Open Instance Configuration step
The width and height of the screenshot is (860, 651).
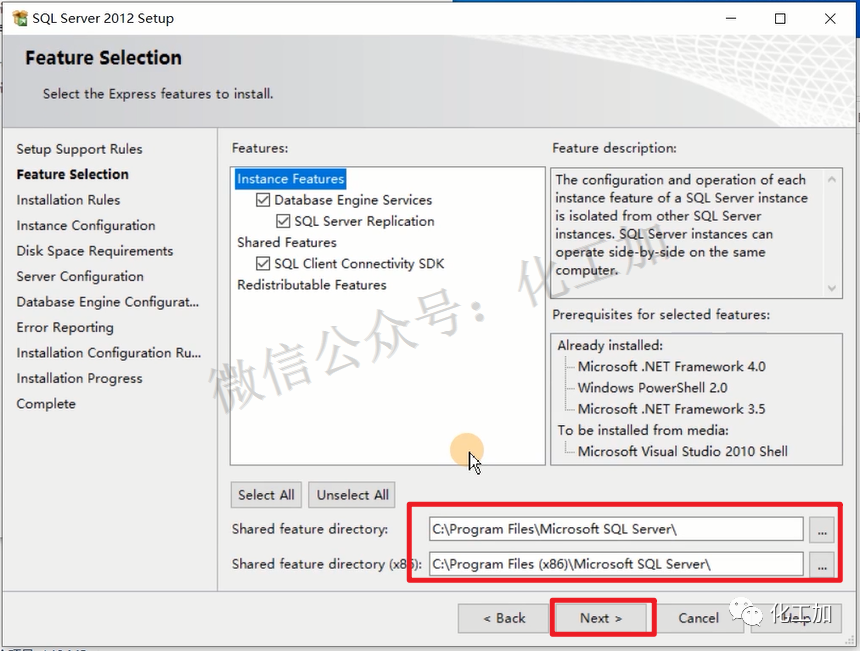coord(86,225)
